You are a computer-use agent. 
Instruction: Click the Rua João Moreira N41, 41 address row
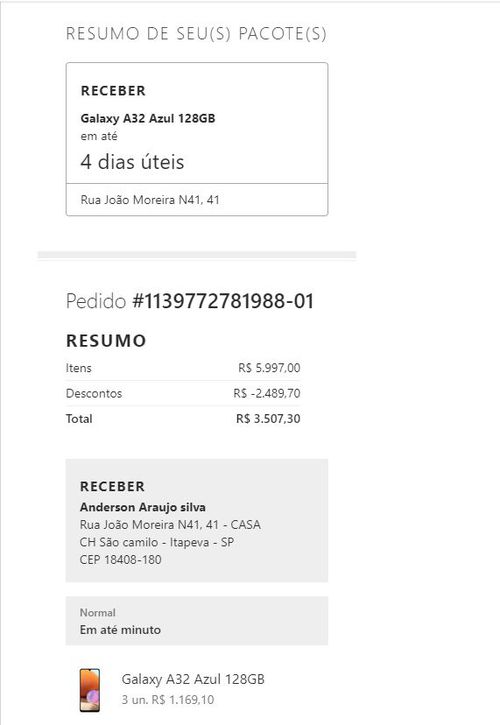pyautogui.click(x=197, y=200)
